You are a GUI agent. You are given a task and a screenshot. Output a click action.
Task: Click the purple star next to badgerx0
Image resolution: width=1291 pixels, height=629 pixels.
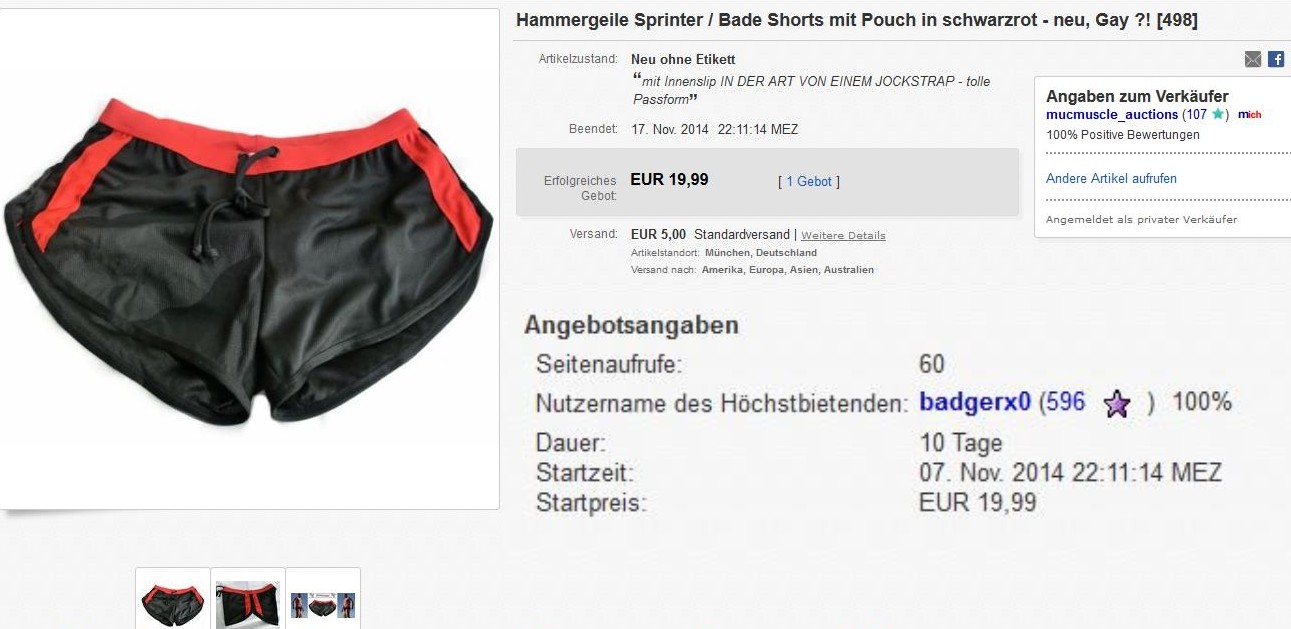pos(1117,404)
